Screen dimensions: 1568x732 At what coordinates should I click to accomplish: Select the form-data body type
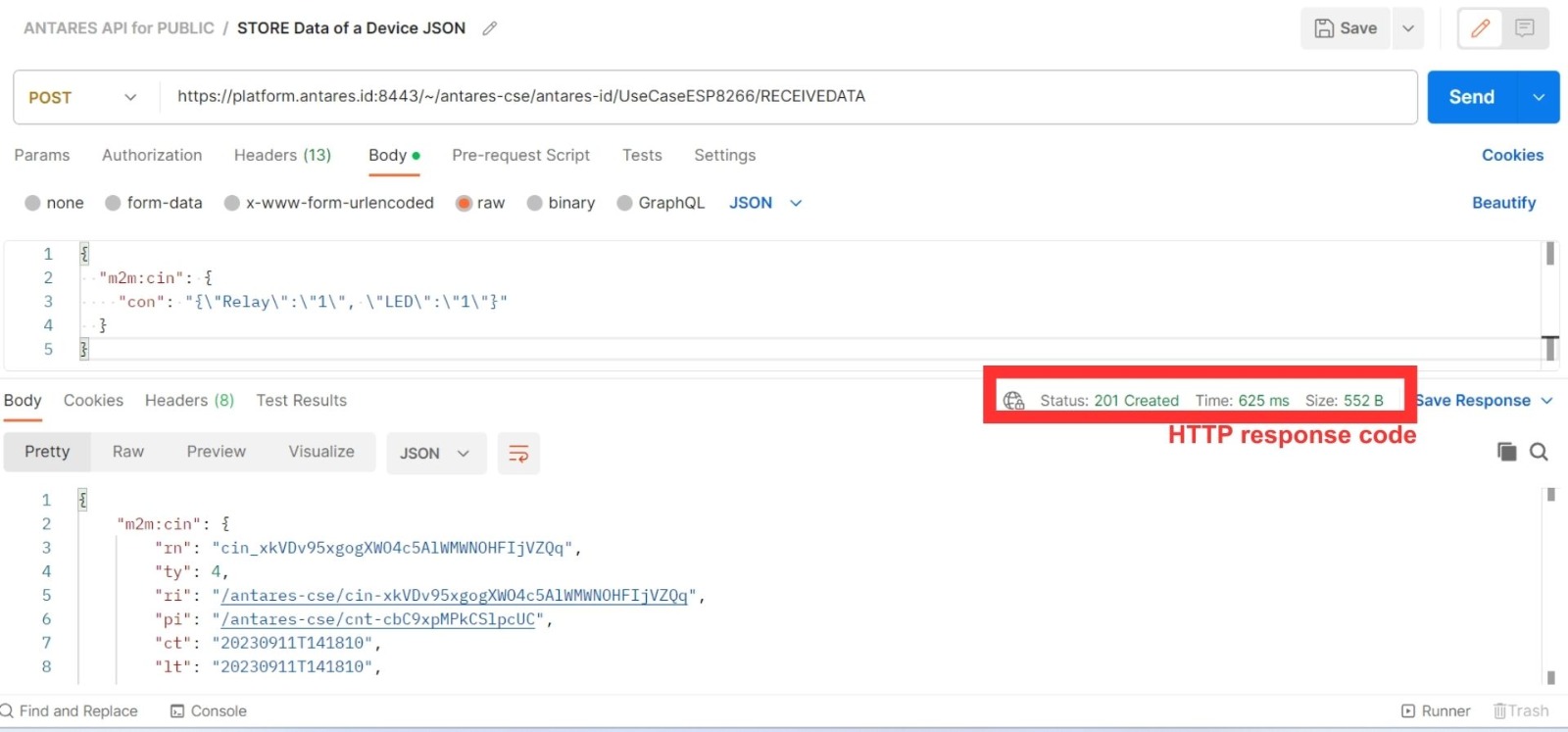point(154,203)
